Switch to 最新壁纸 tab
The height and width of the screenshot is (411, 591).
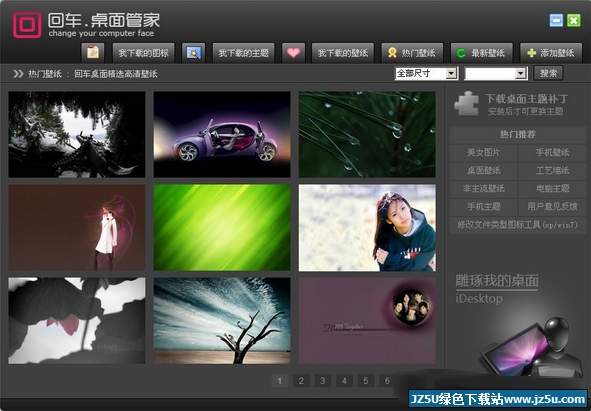point(482,52)
